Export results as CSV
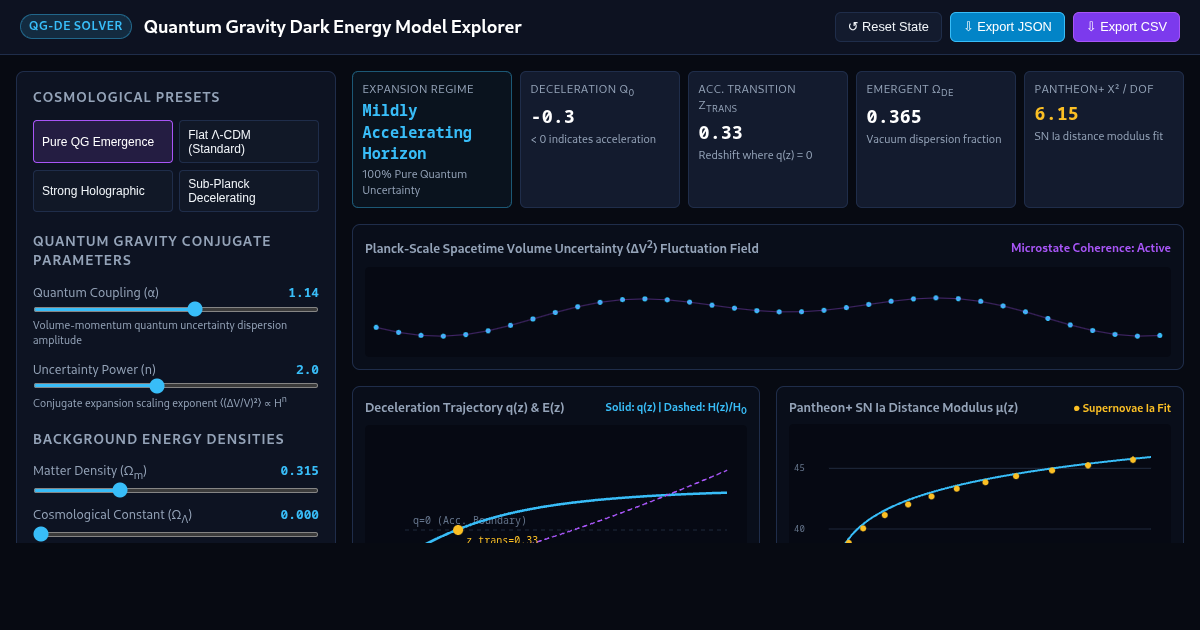Viewport: 1200px width, 630px height. 1126,27
